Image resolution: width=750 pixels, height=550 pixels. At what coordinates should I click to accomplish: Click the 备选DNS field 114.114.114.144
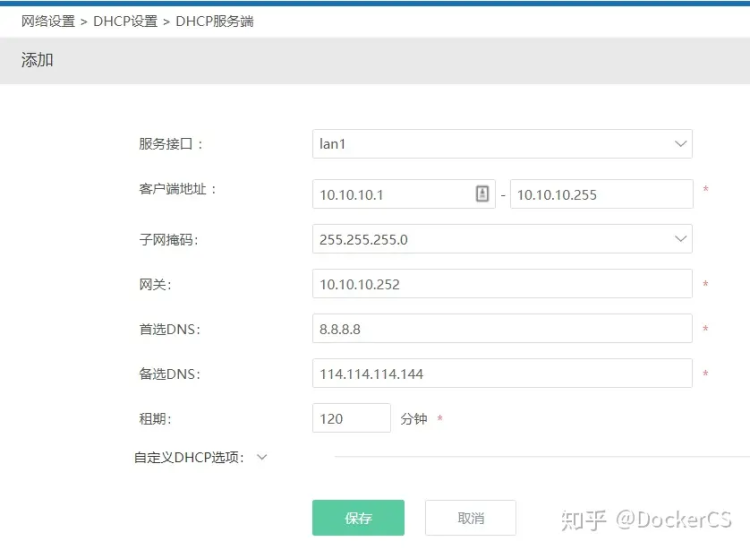click(x=502, y=373)
